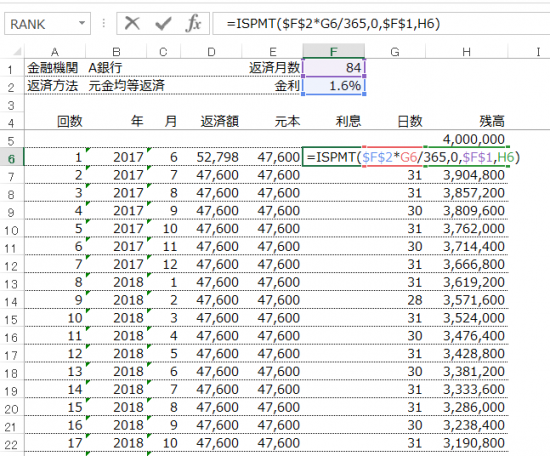The image size is (550, 456).
Task: Select the 利息 header cell
Action: pyautogui.click(x=334, y=121)
